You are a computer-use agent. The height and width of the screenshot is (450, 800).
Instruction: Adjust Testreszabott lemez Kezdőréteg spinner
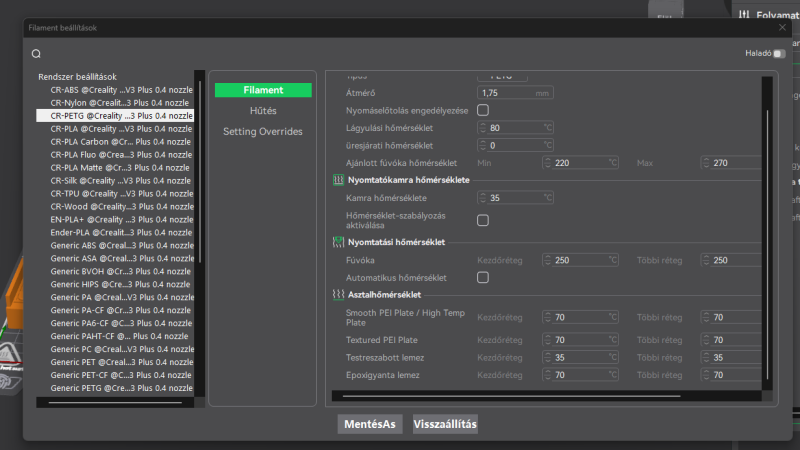[547, 358]
